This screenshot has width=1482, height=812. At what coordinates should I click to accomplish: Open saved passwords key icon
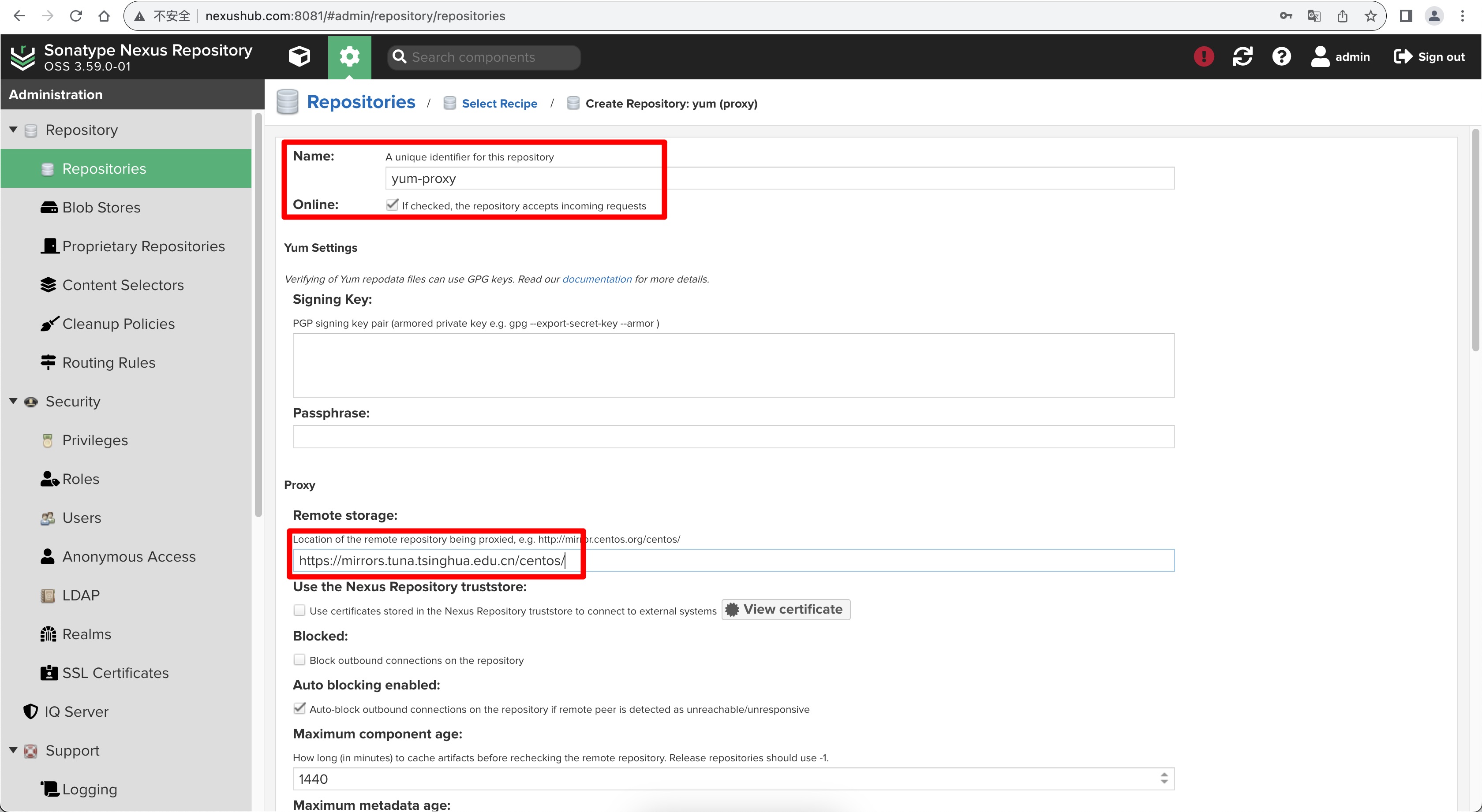pyautogui.click(x=1286, y=15)
